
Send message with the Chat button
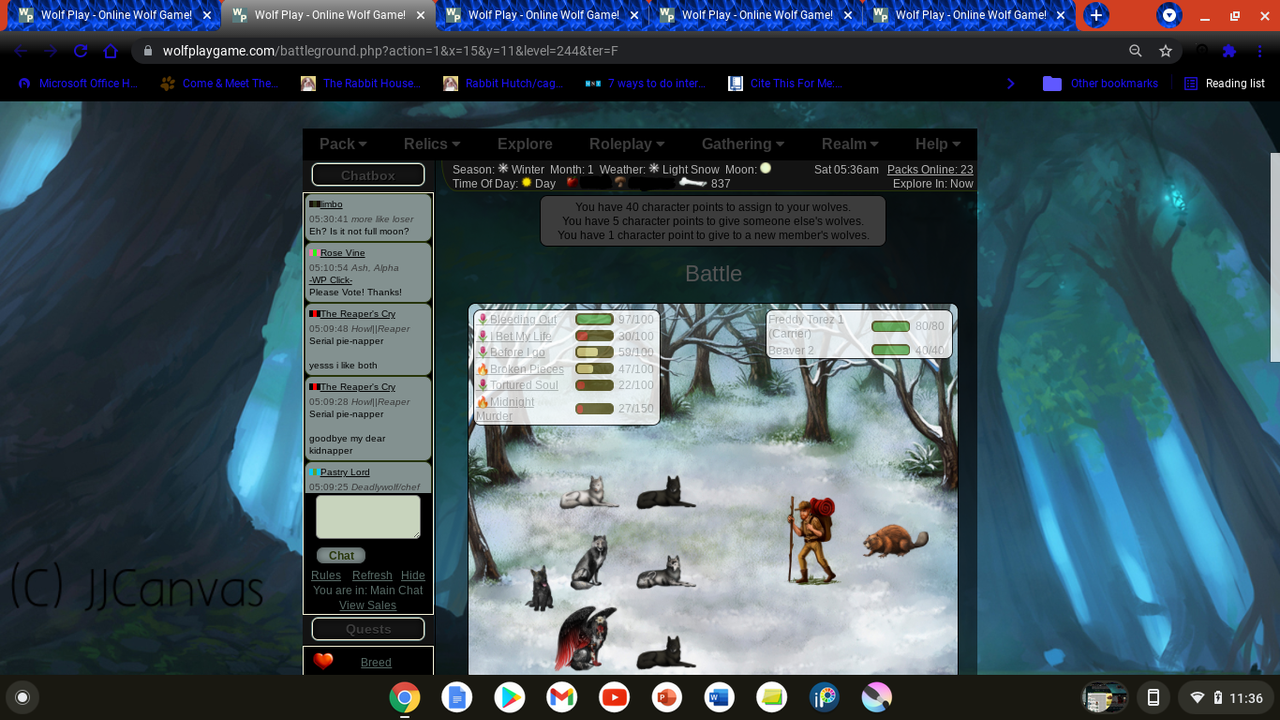(x=341, y=556)
